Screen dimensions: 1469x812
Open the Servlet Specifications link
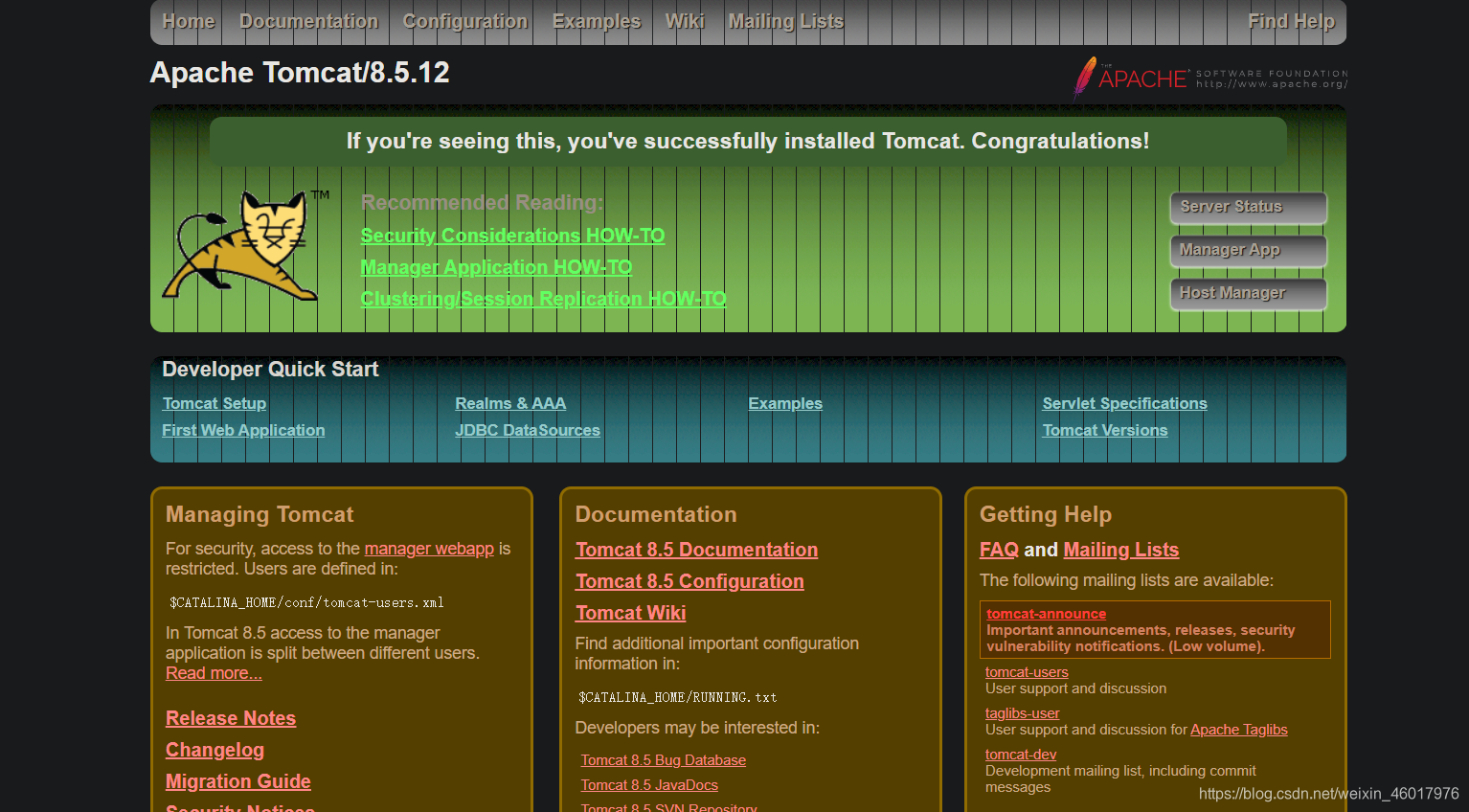(1124, 404)
